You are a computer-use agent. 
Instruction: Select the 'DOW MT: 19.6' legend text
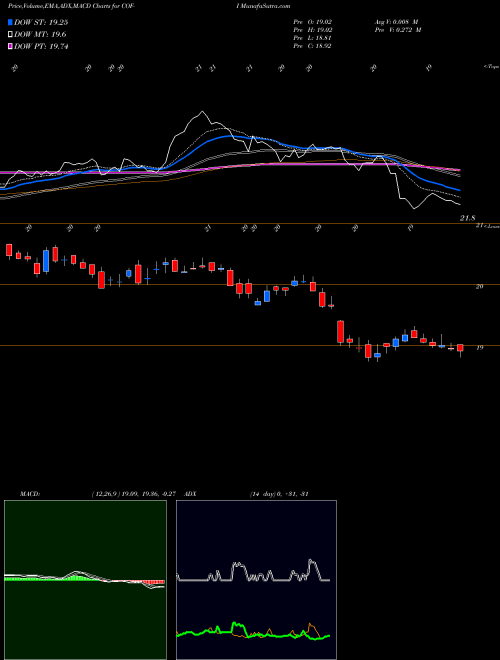[40, 35]
